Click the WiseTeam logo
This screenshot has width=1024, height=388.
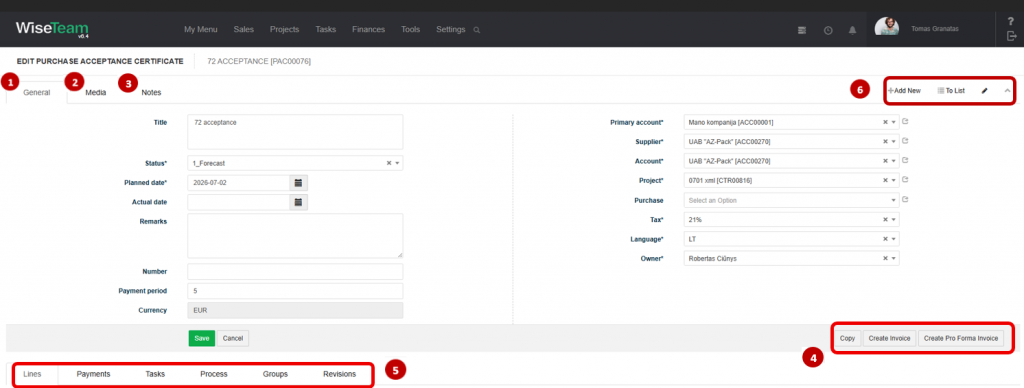pos(52,29)
